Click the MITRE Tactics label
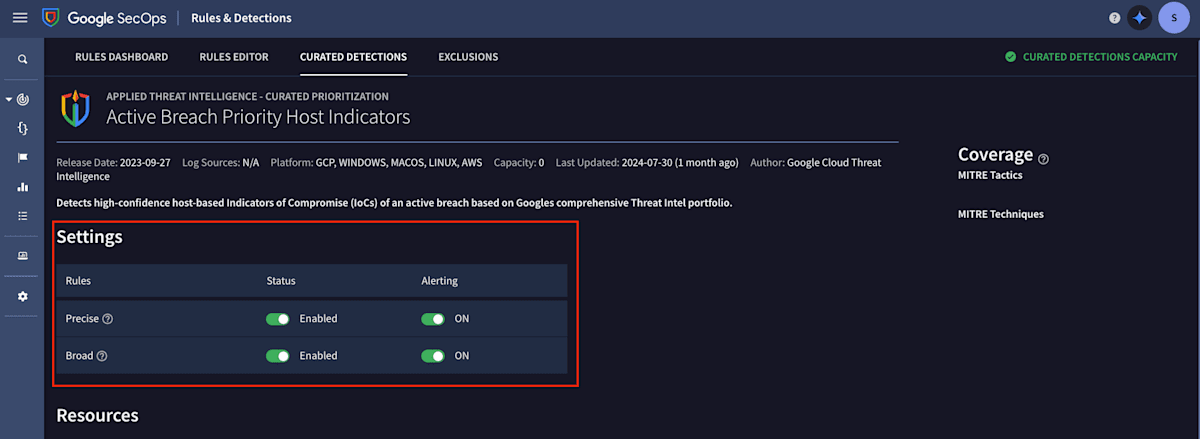Image resolution: width=1200 pixels, height=439 pixels. 990,176
